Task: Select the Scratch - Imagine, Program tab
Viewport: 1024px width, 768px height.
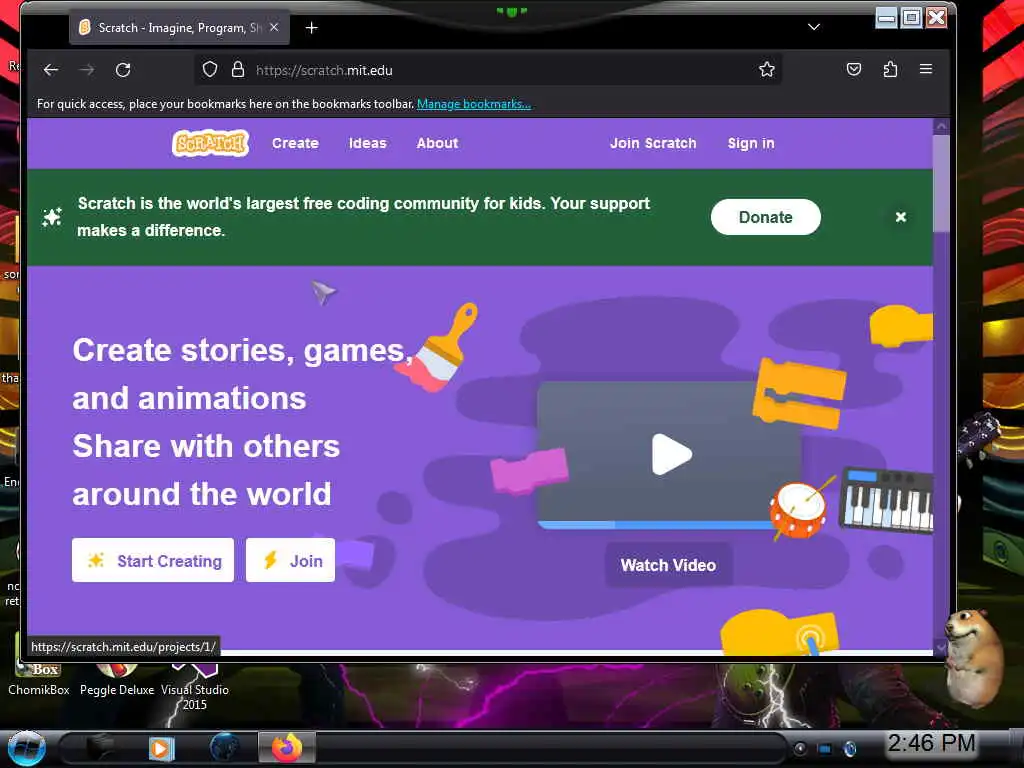Action: tap(180, 27)
